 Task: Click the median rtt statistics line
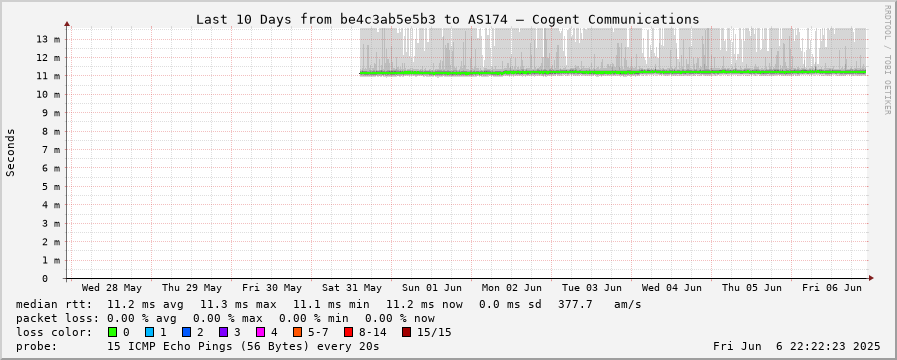[328, 304]
